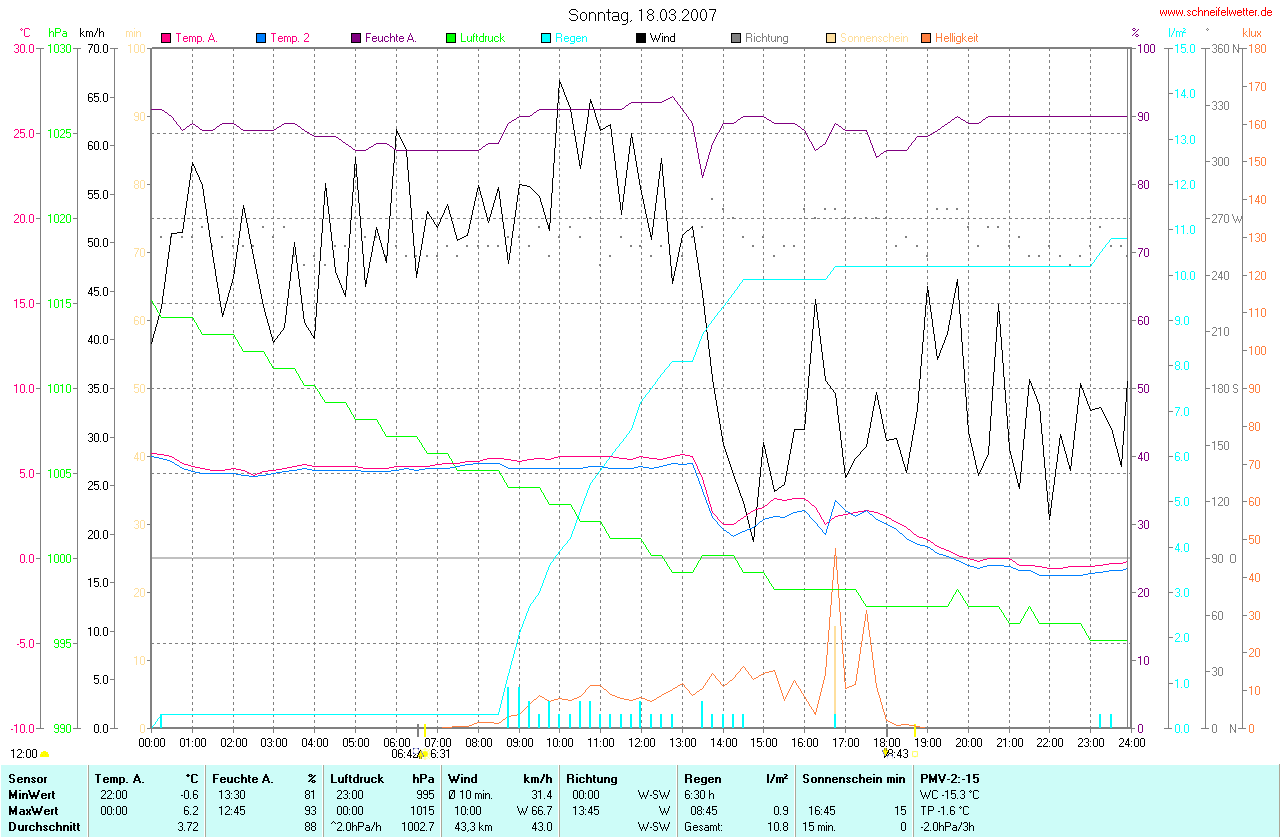Viewport: 1280px width, 837px height.
Task: Select the 'Regen' legend label
Action: tap(571, 38)
